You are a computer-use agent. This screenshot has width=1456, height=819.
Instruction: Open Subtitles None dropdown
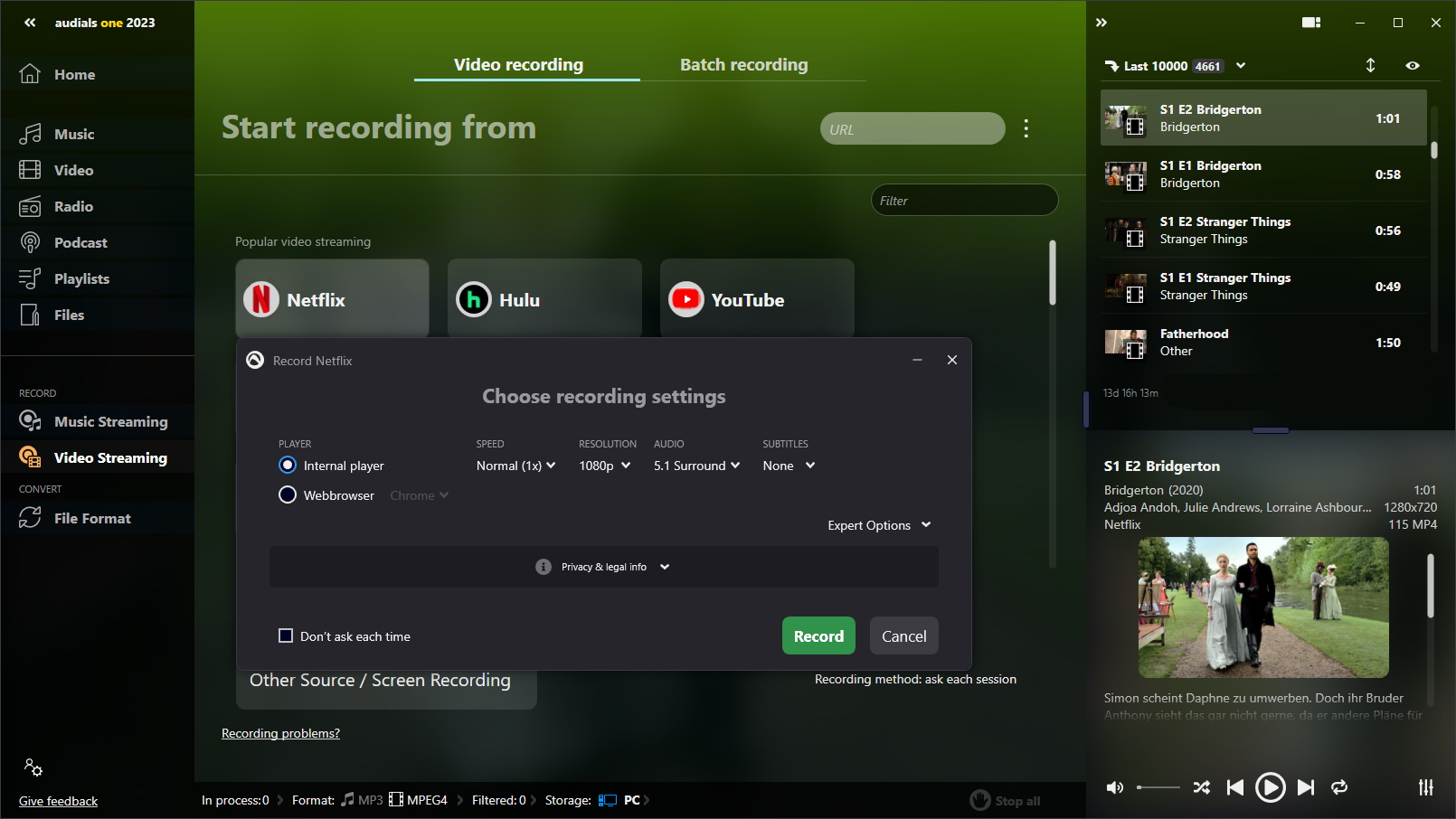pos(789,466)
